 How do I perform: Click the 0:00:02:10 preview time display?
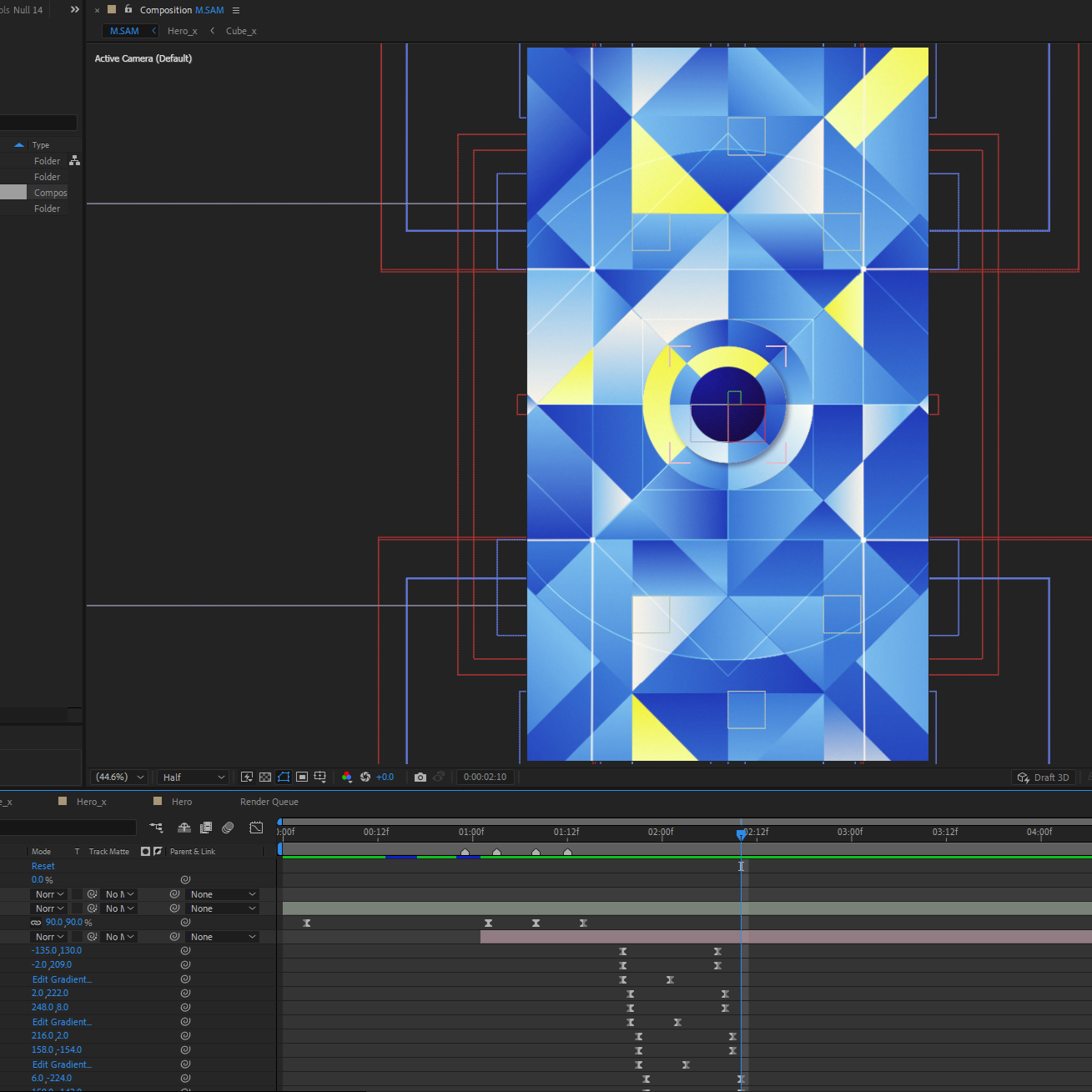click(x=485, y=777)
